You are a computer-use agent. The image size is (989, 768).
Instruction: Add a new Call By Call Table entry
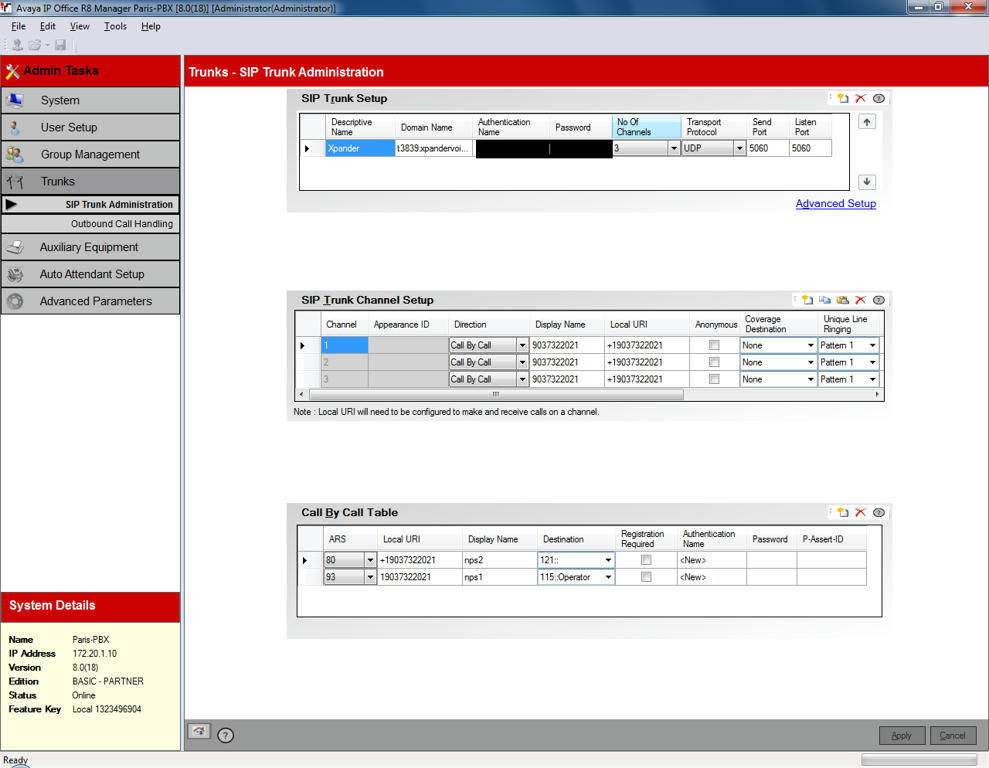pyautogui.click(x=843, y=513)
